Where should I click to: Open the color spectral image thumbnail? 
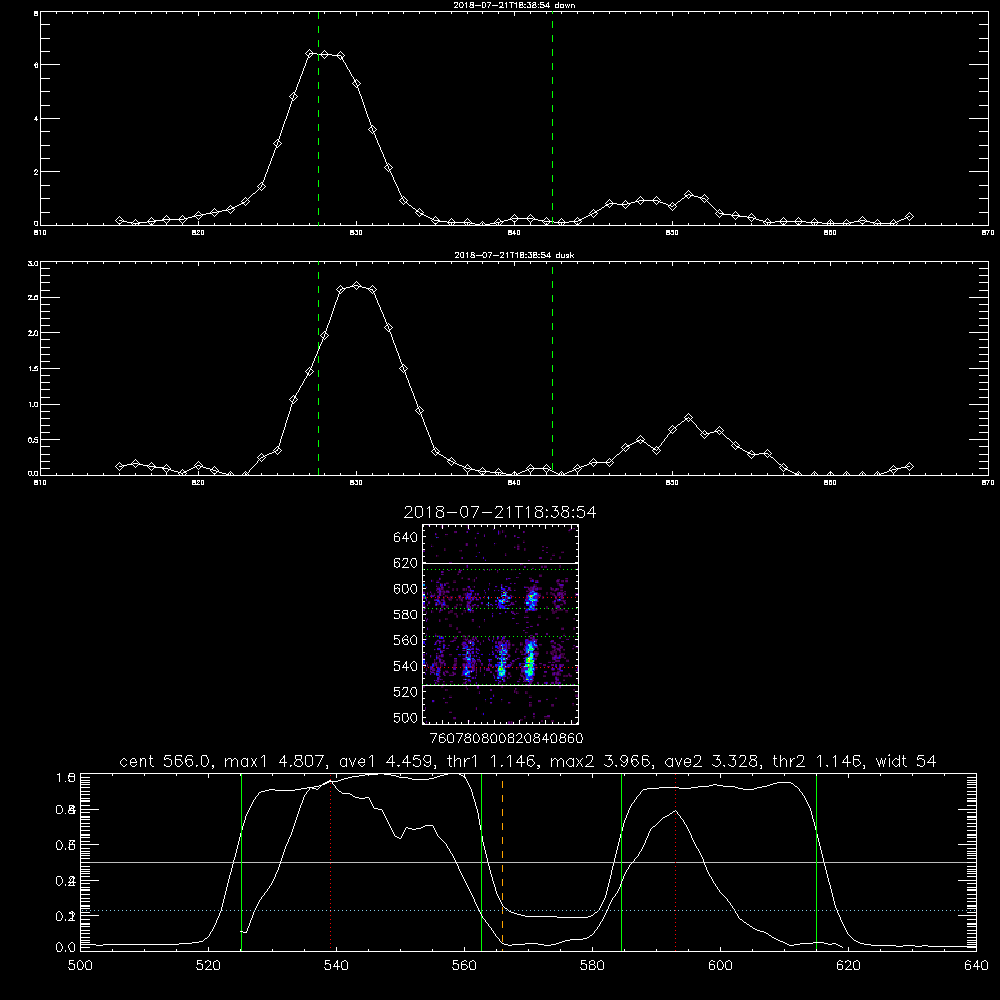pos(501,624)
